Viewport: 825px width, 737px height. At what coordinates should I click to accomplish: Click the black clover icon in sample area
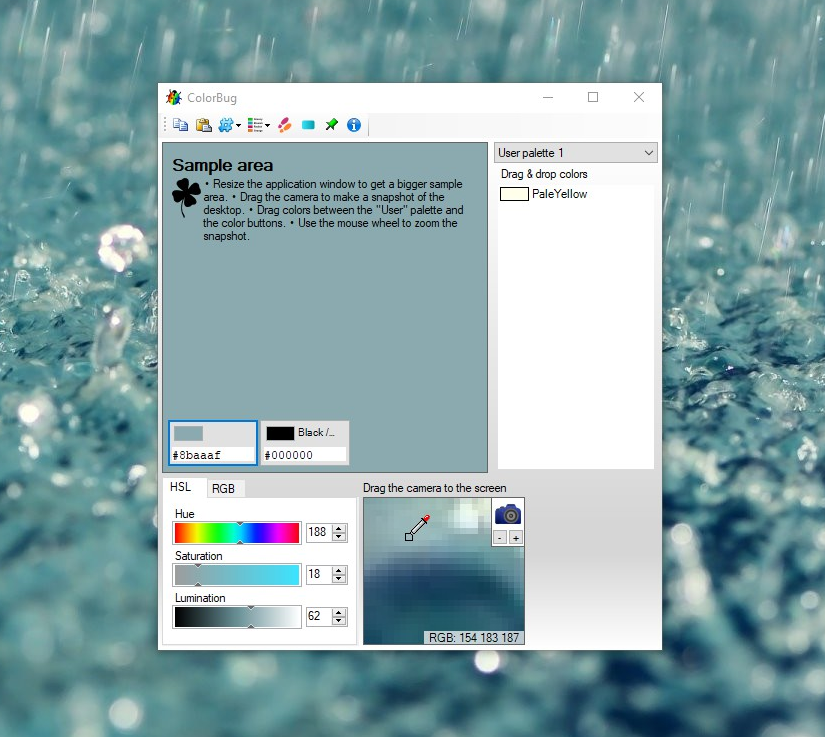(x=186, y=197)
